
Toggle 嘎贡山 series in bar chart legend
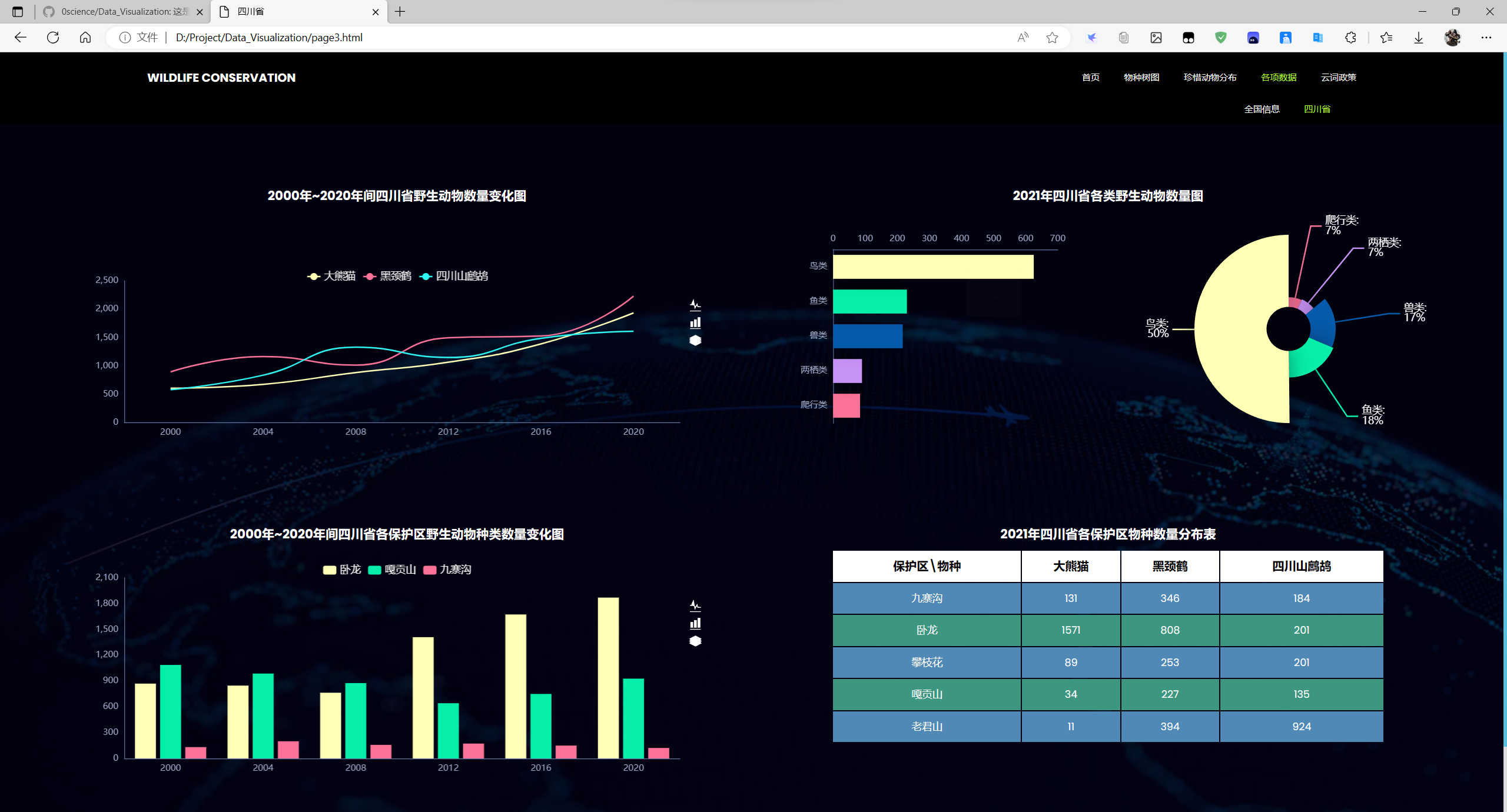[392, 570]
